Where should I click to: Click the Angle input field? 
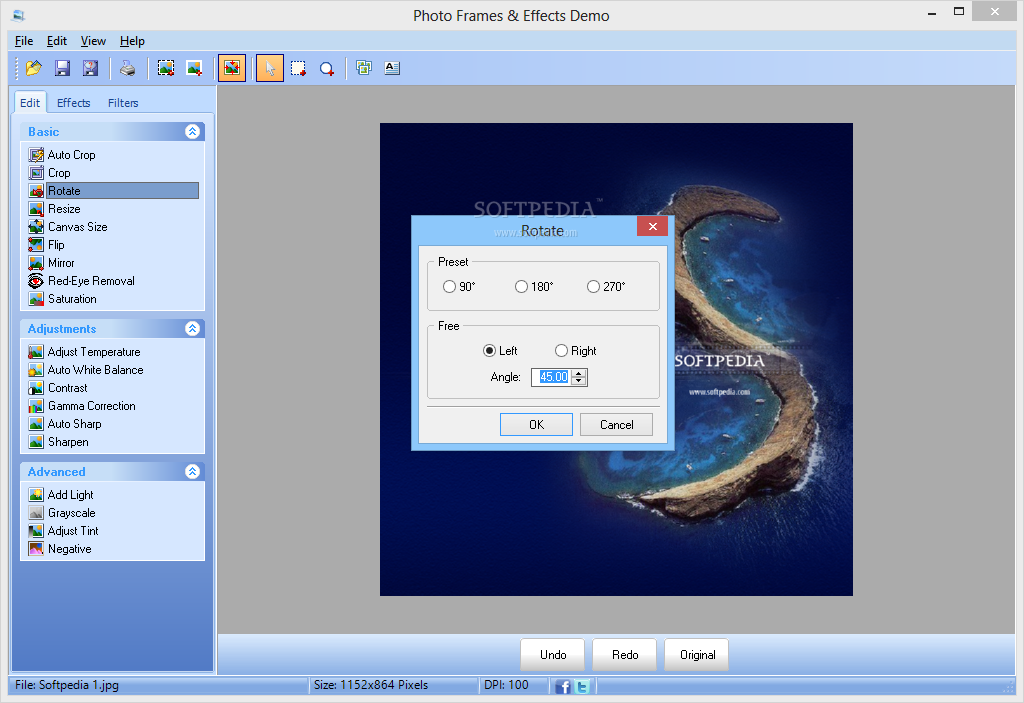pyautogui.click(x=552, y=377)
